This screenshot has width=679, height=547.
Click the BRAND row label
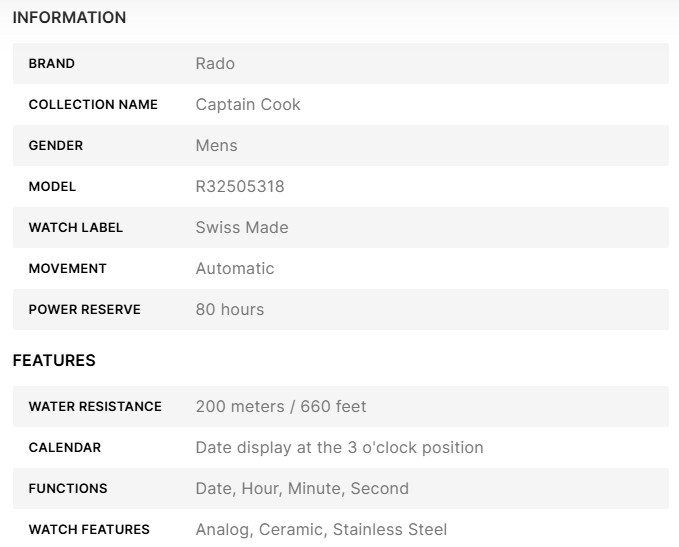52,64
